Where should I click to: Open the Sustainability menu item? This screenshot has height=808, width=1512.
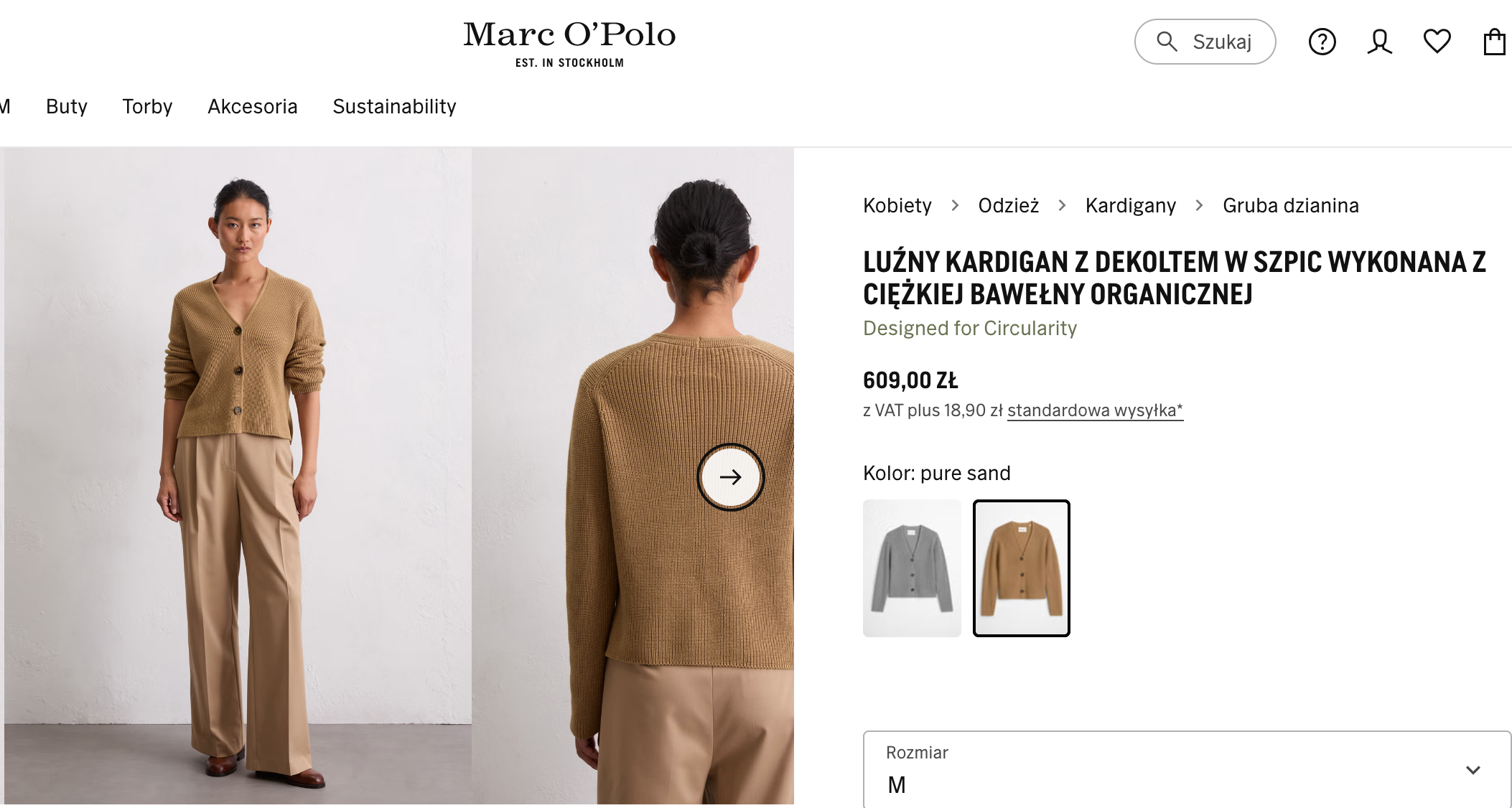coord(394,106)
